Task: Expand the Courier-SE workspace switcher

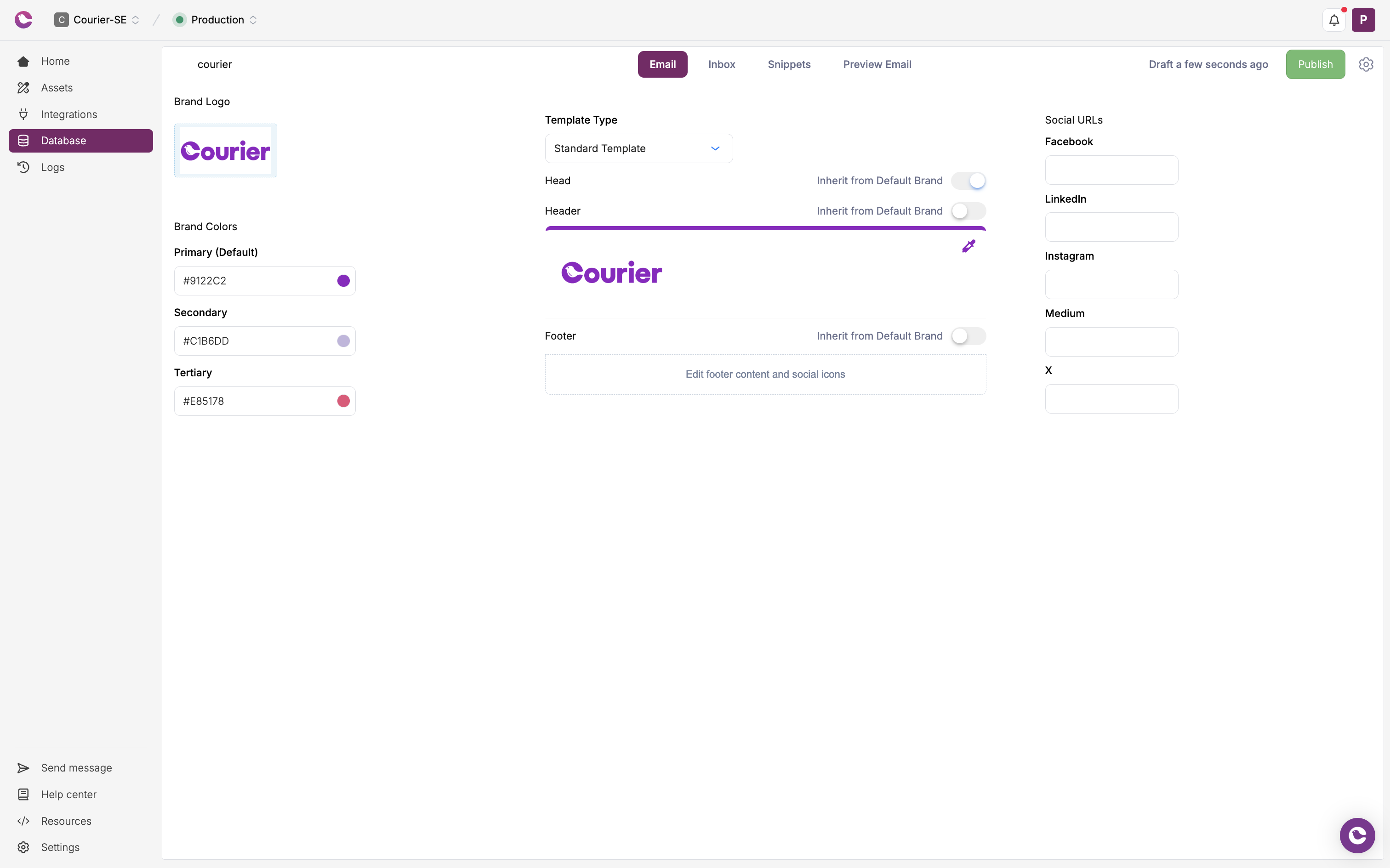Action: click(97, 20)
